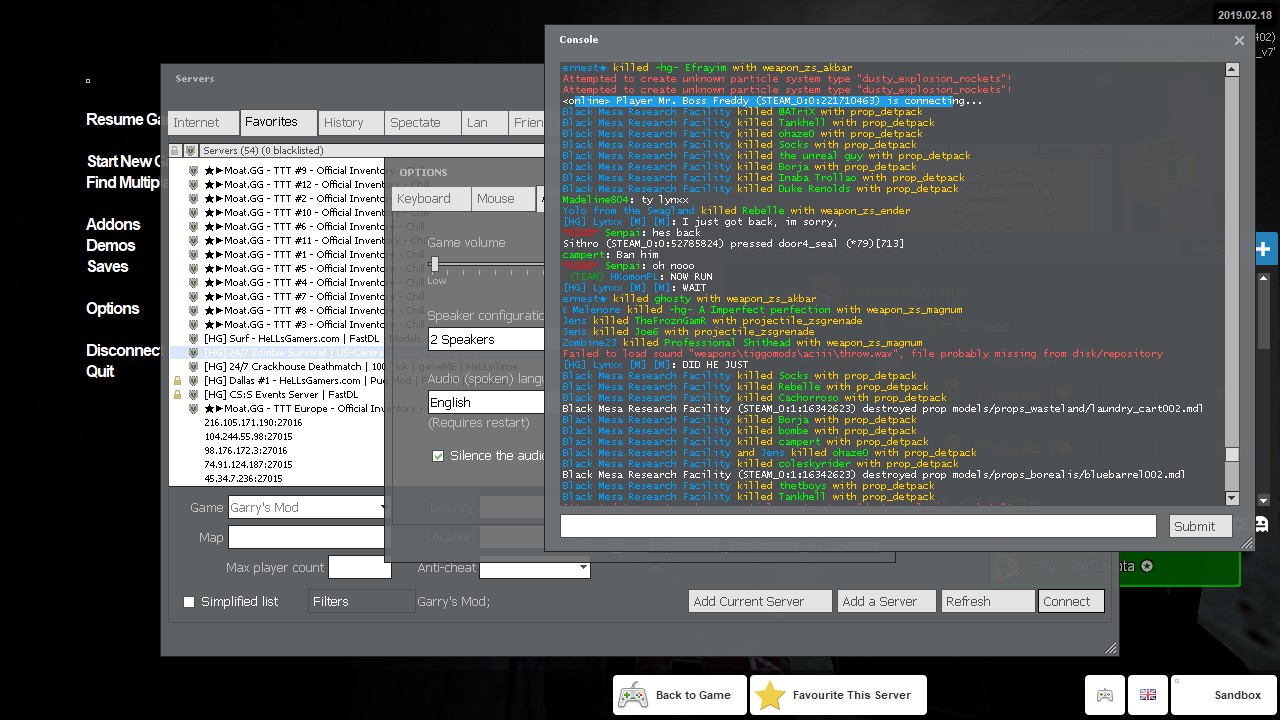Switch to the Lan tab in Servers
The width and height of the screenshot is (1280, 720).
485,123
